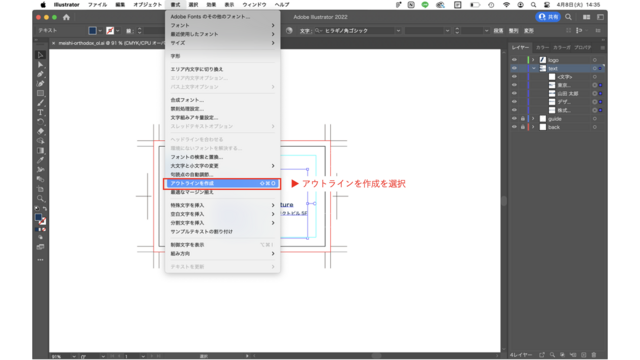640x360 pixels.
Task: Select the Symbol Sprayer tool
Action: [40, 169]
